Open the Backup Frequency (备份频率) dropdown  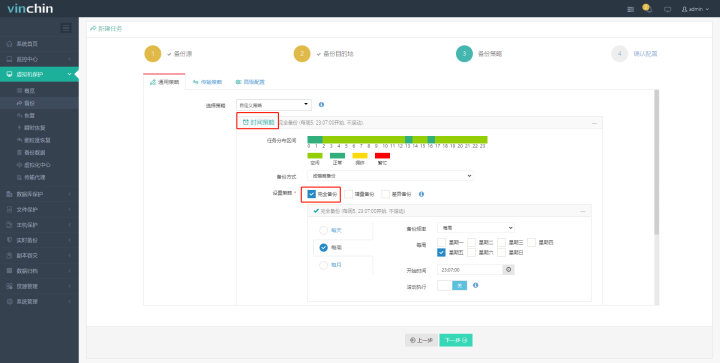click(476, 228)
